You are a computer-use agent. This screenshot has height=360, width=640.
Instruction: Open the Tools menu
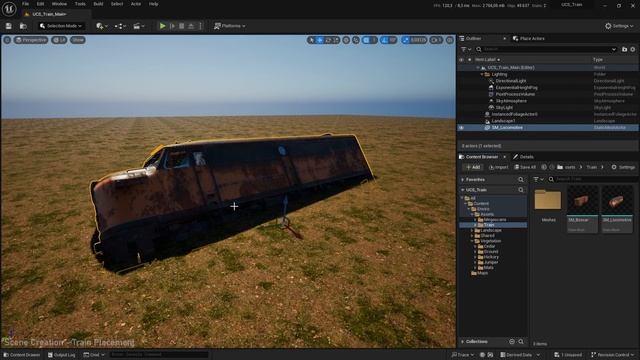pyautogui.click(x=80, y=4)
